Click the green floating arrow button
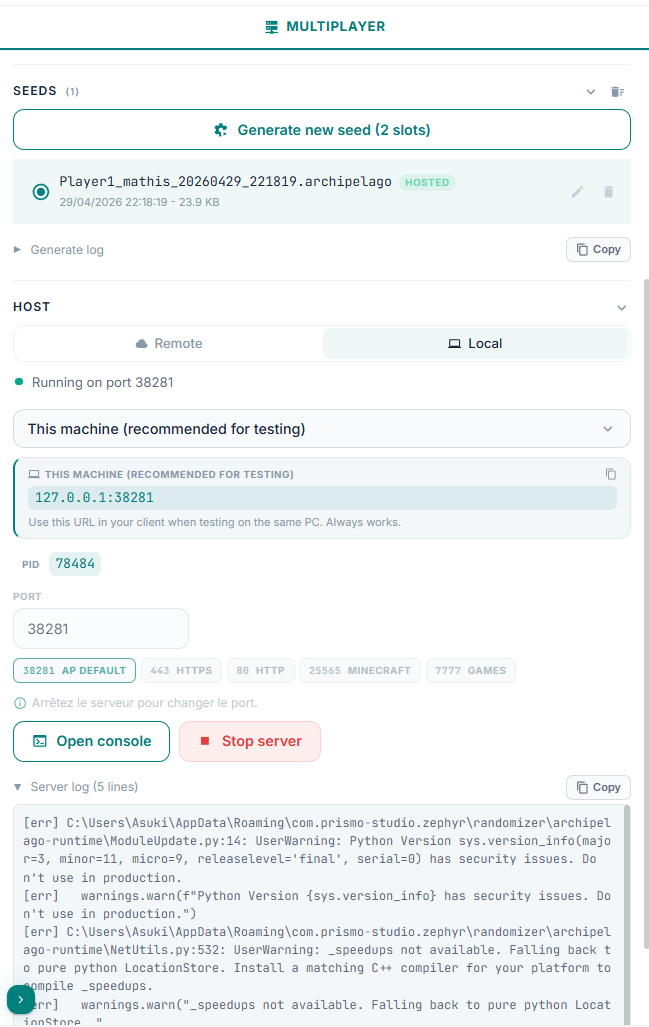The width and height of the screenshot is (649, 1027). tap(21, 1000)
